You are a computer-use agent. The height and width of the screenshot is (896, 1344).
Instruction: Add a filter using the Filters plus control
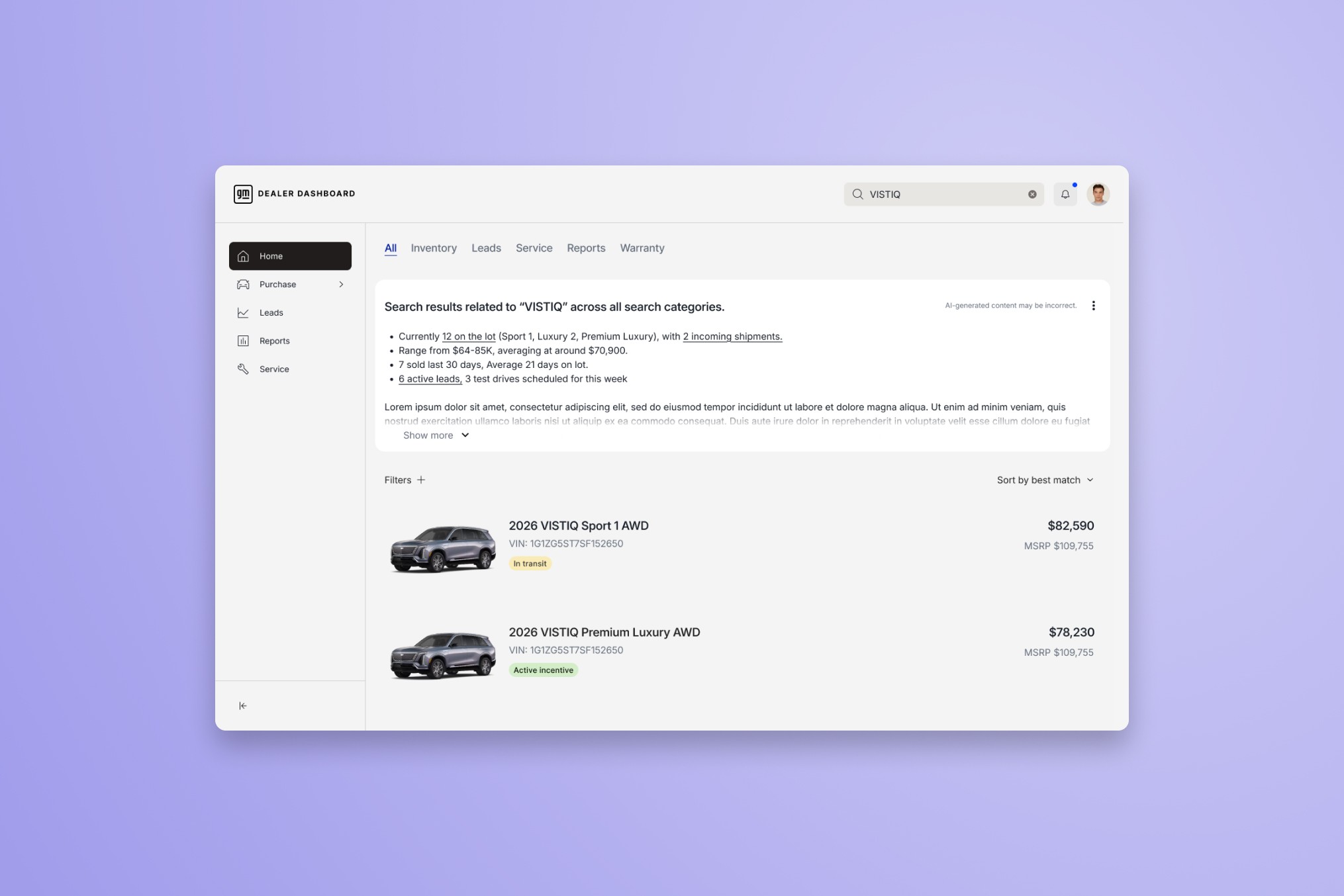(422, 480)
